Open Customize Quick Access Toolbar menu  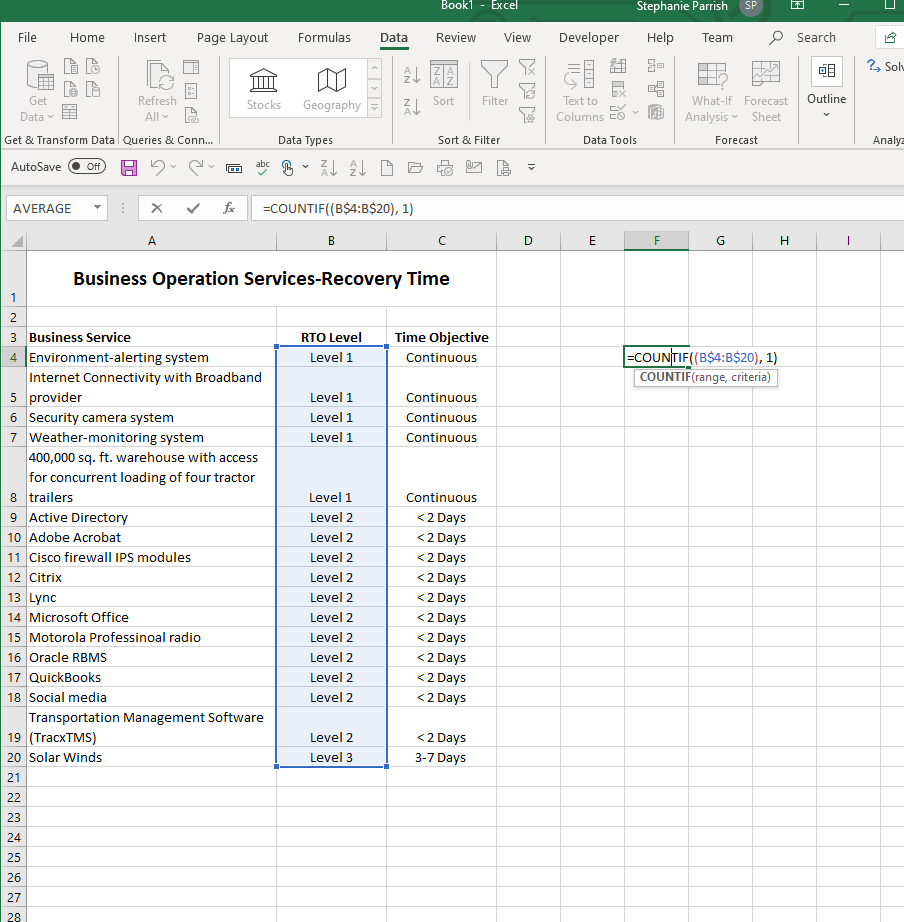(x=530, y=168)
